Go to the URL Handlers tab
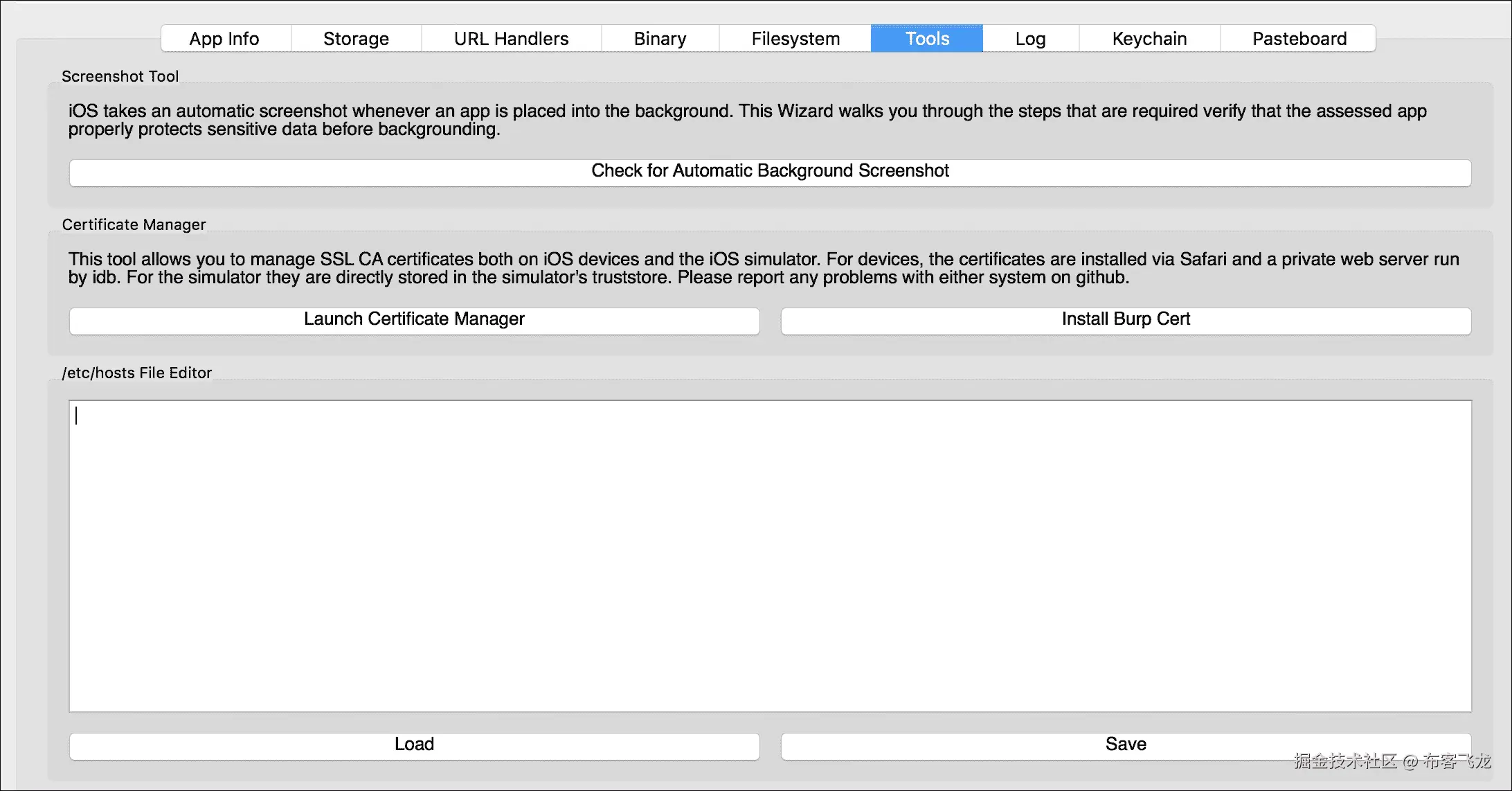Screen dimensions: 1512x791 (511, 39)
